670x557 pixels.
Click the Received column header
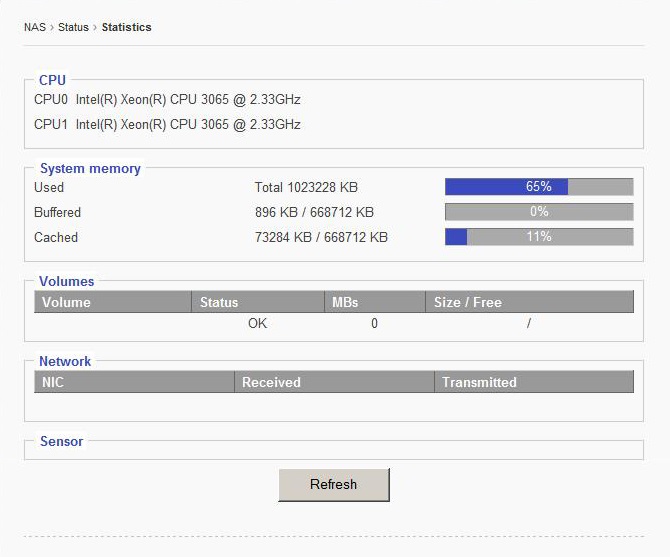point(334,382)
